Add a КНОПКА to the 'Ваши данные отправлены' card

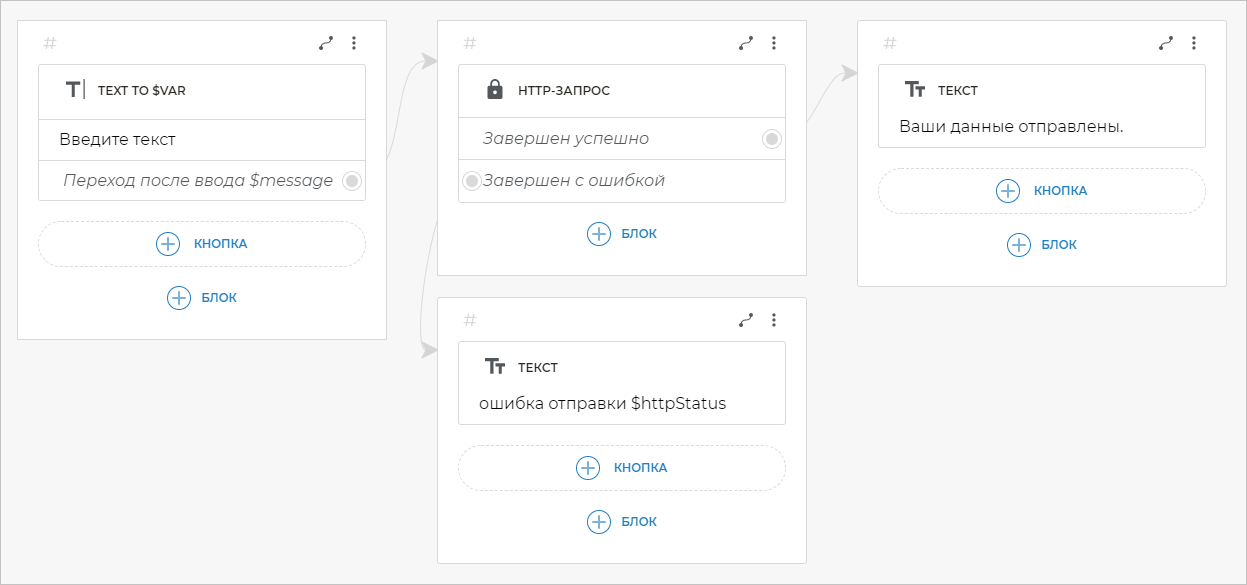pos(1042,190)
